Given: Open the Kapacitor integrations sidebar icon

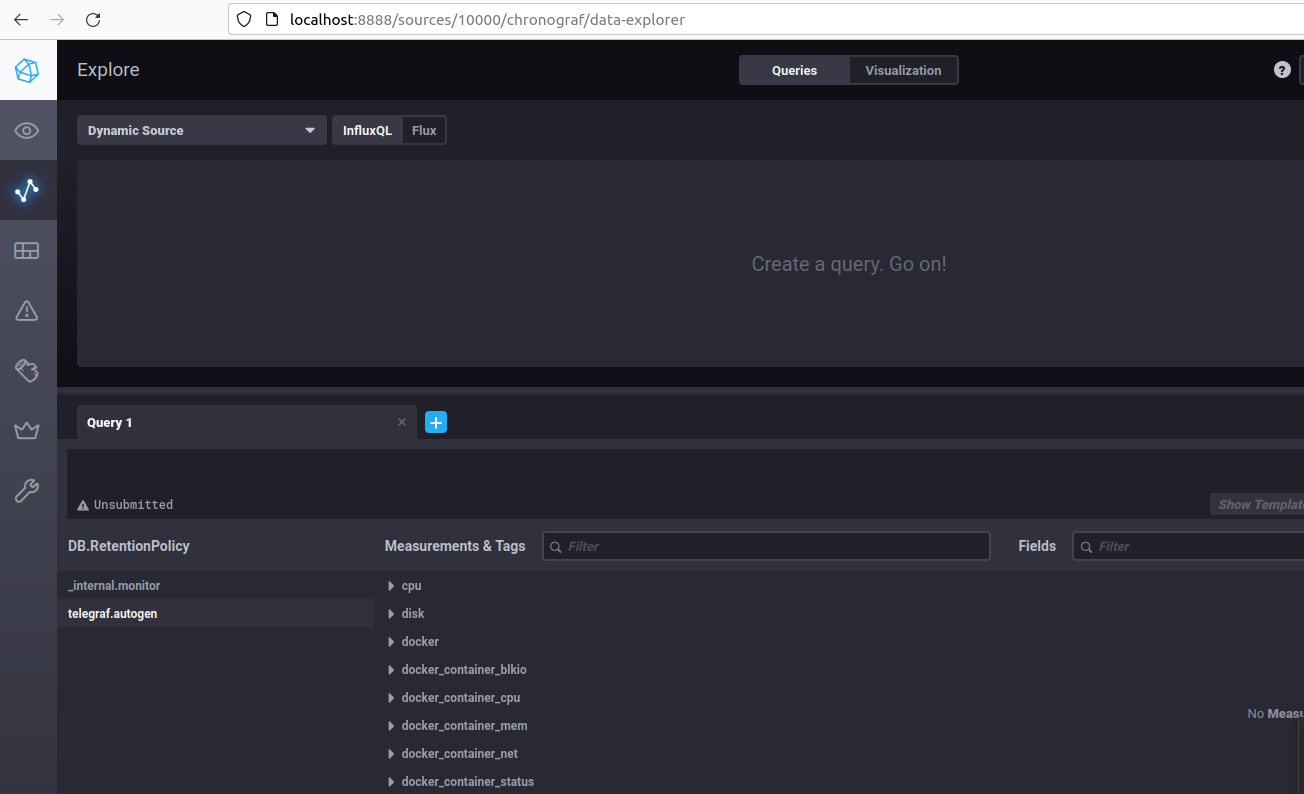Looking at the screenshot, I should 28,370.
